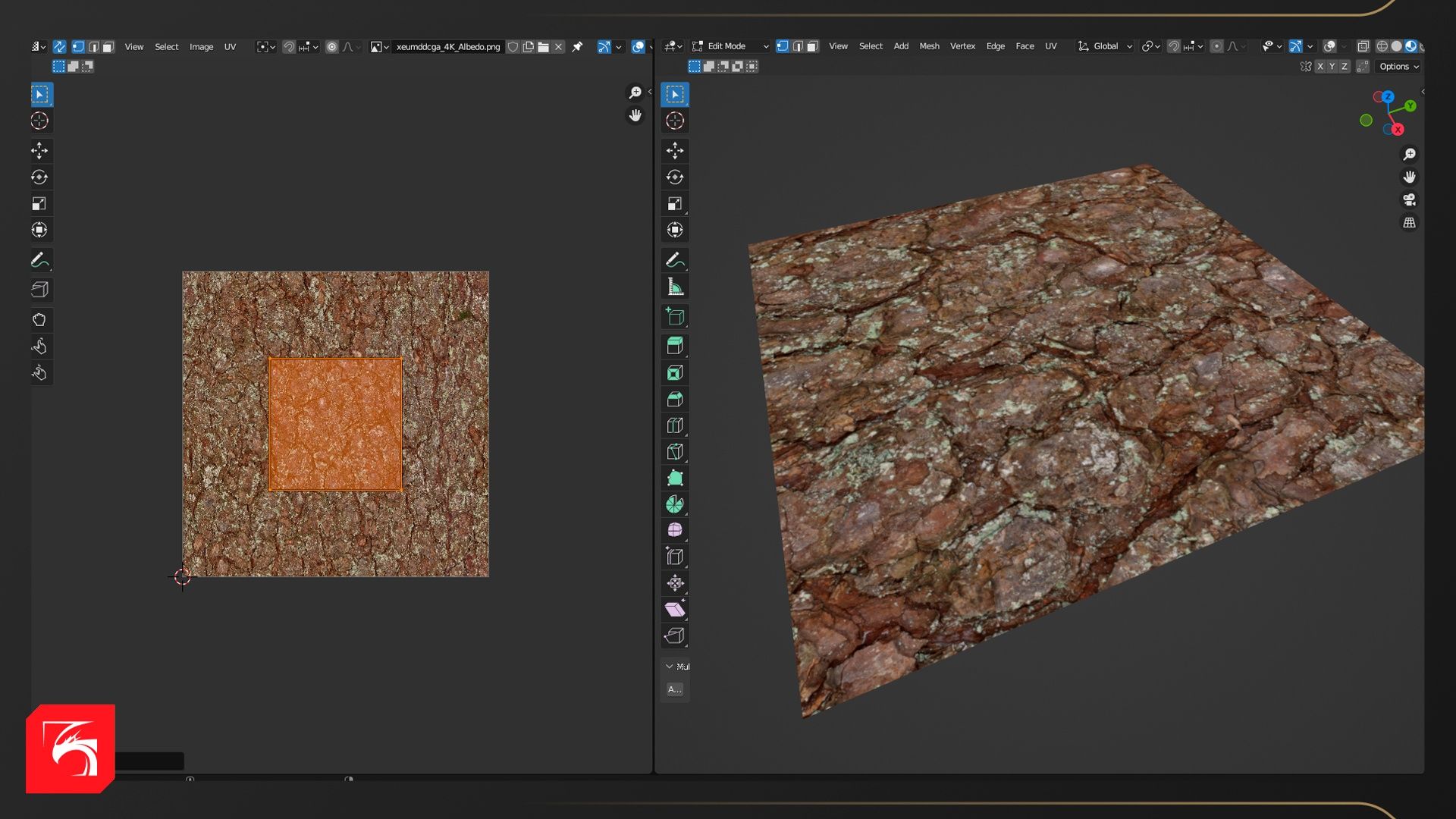This screenshot has width=1456, height=819.
Task: Switch to camera view icon
Action: point(1409,200)
